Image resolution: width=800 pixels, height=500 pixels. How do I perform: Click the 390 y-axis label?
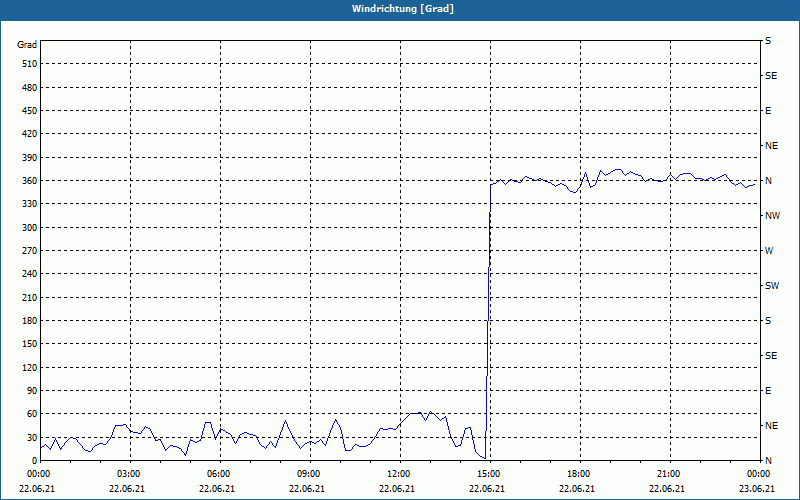[x=29, y=158]
